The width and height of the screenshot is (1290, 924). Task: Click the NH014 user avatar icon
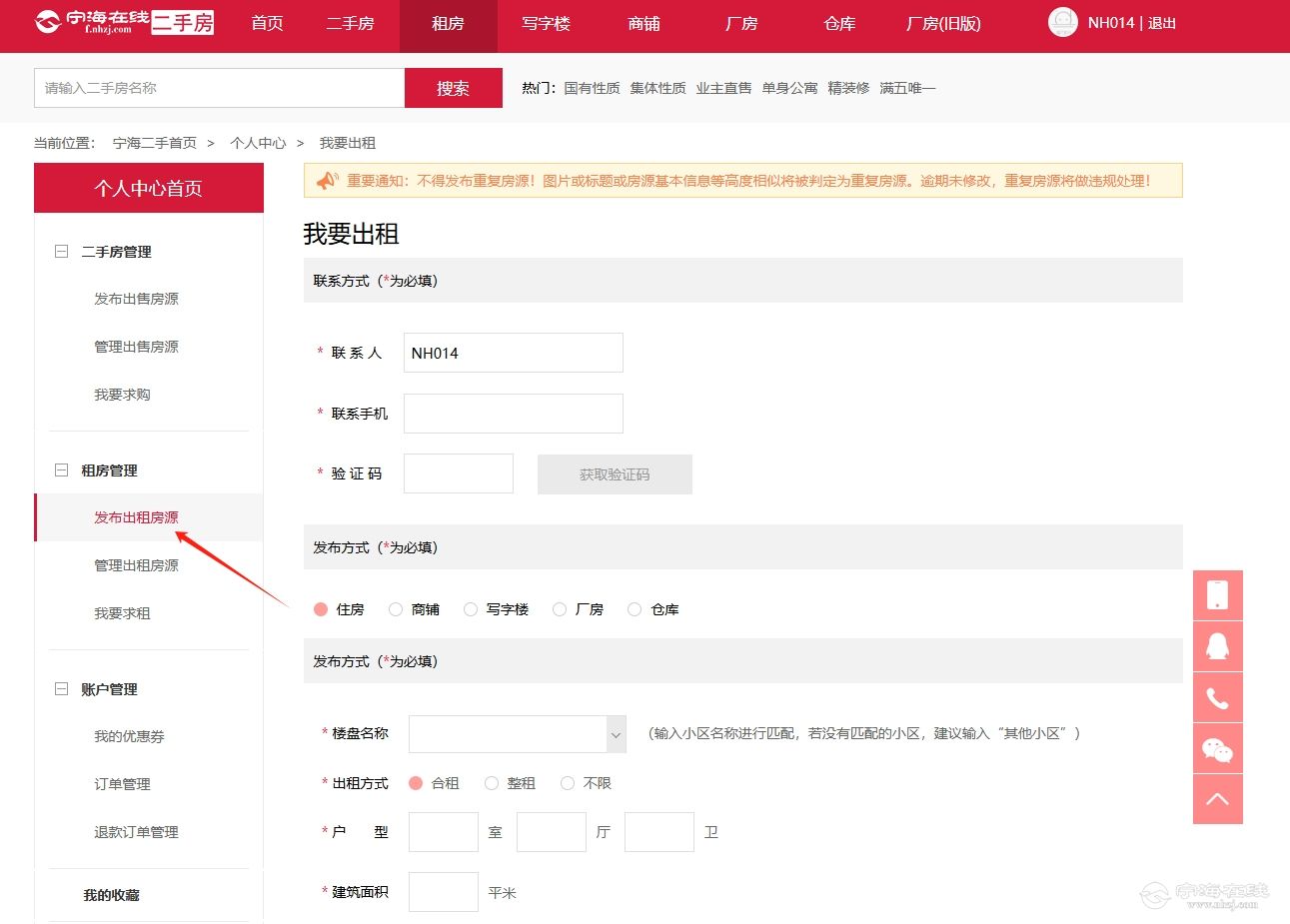(x=1063, y=22)
